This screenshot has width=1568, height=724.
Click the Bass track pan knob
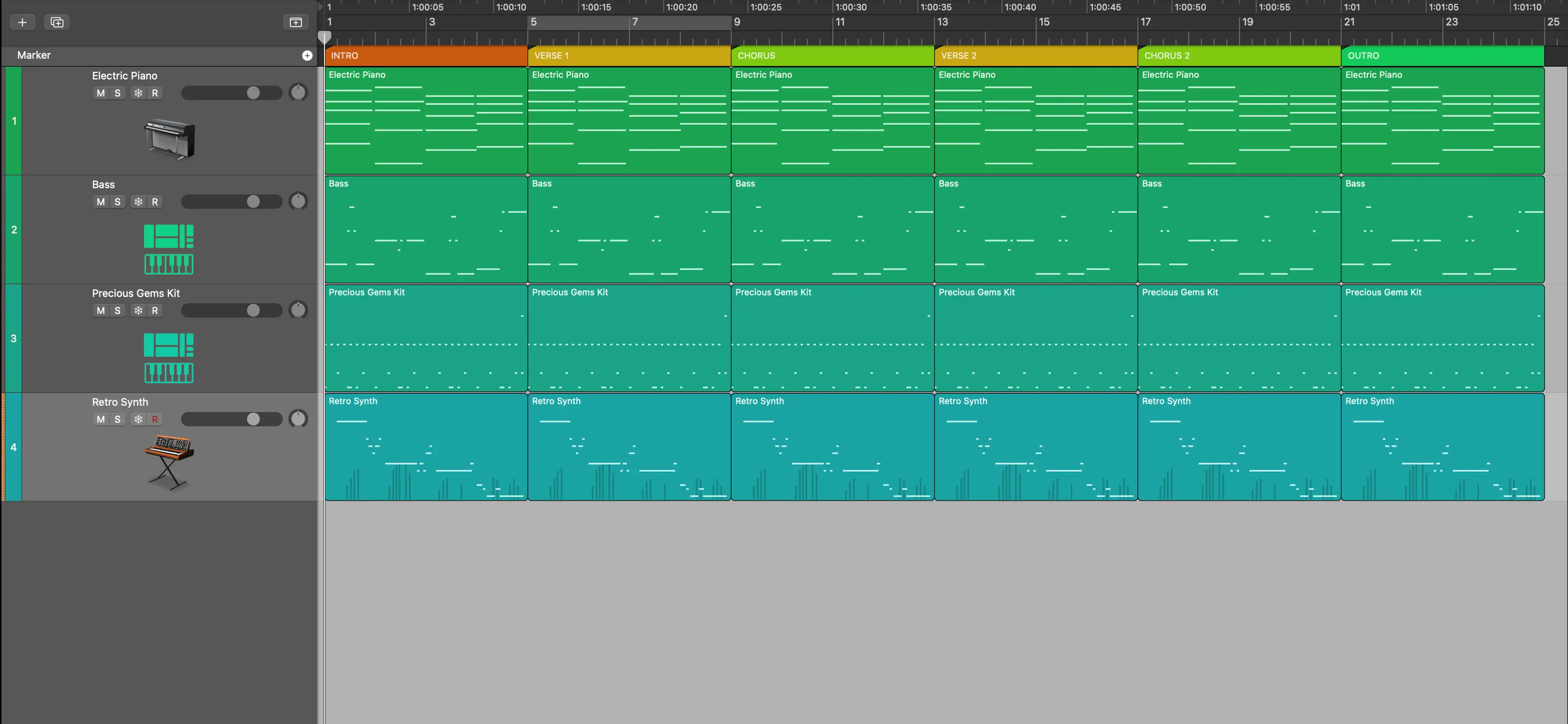298,201
